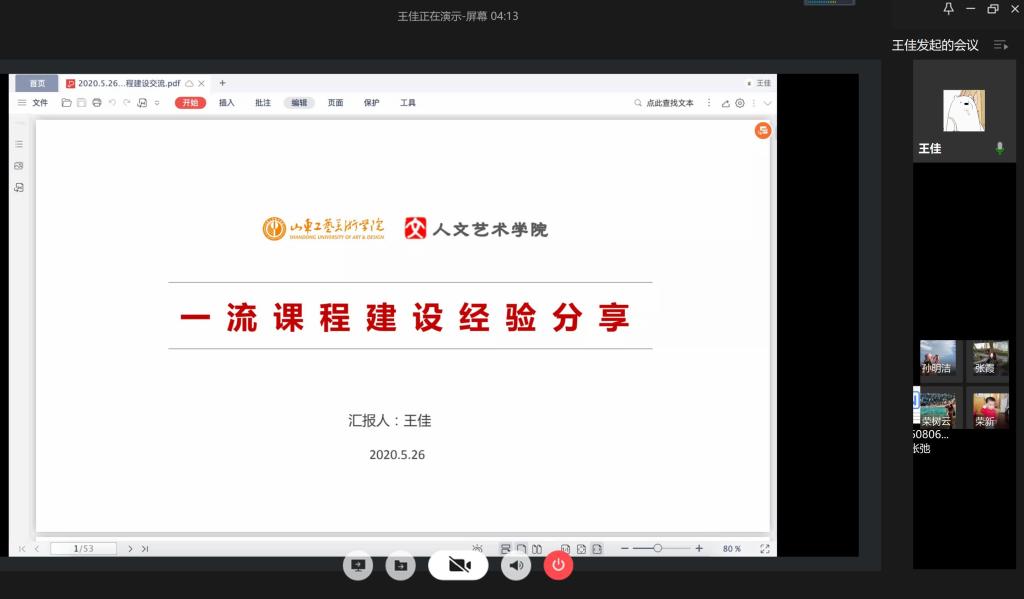Click the red power button to end the meeting
This screenshot has height=599, width=1024.
[x=558, y=565]
